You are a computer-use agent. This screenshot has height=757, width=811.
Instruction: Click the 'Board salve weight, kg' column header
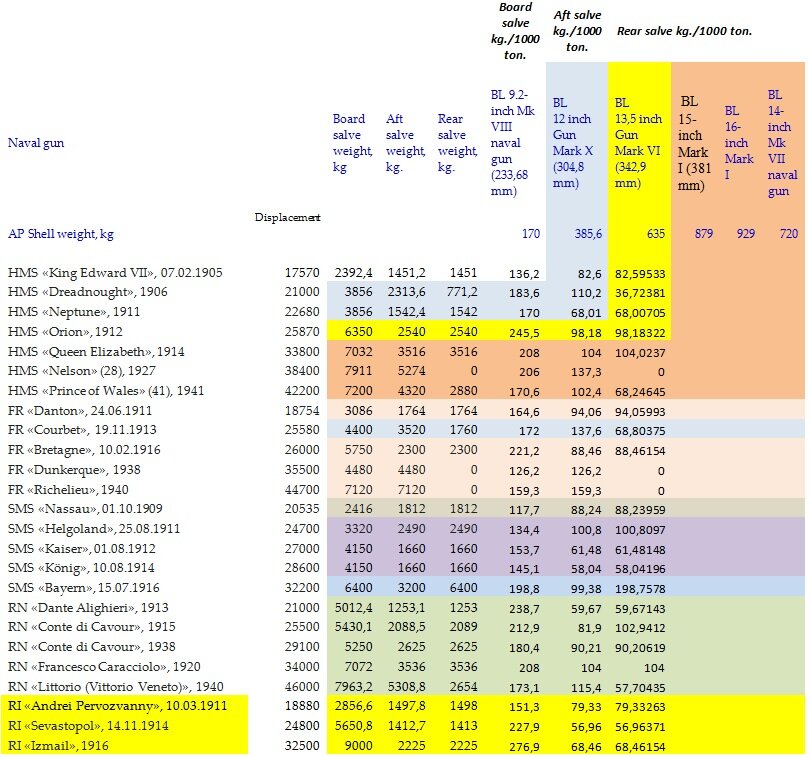tap(352, 143)
